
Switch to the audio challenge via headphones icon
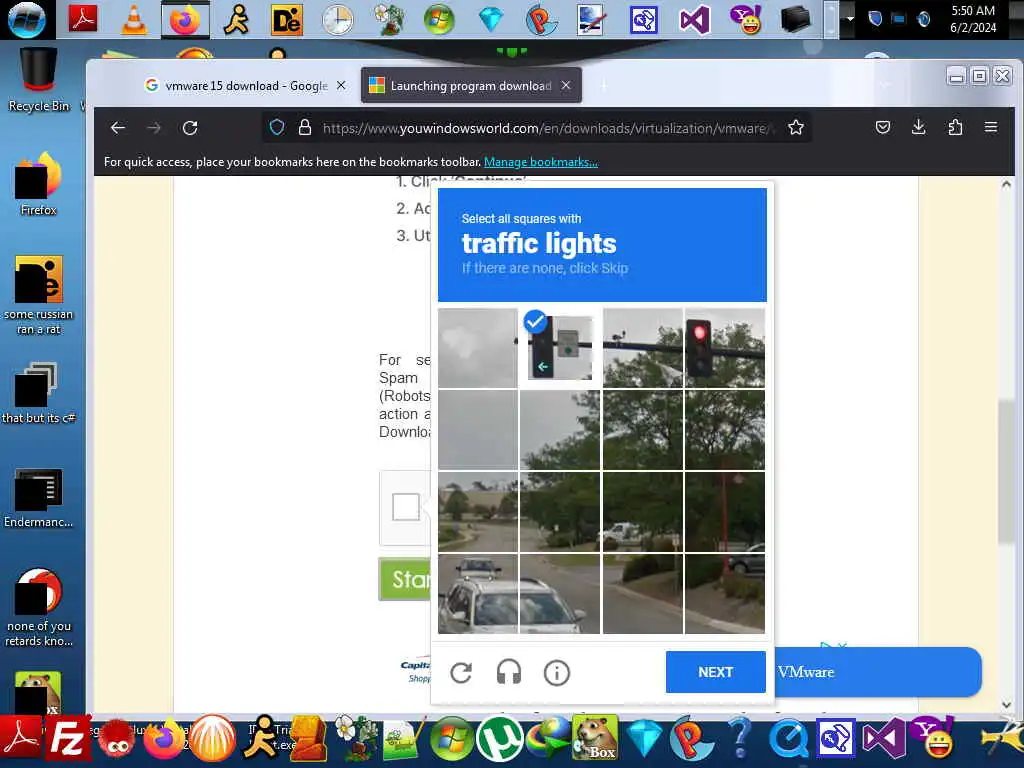coord(509,672)
